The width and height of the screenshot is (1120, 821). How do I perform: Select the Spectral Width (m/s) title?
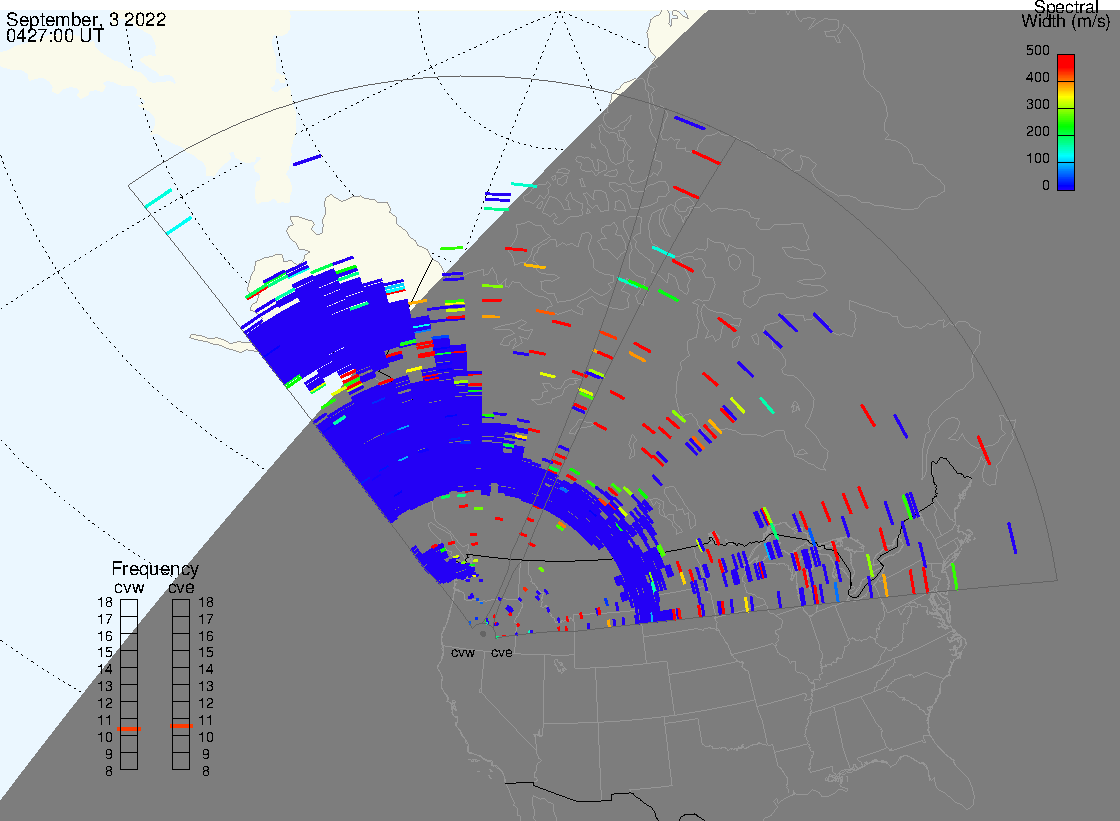click(1066, 14)
